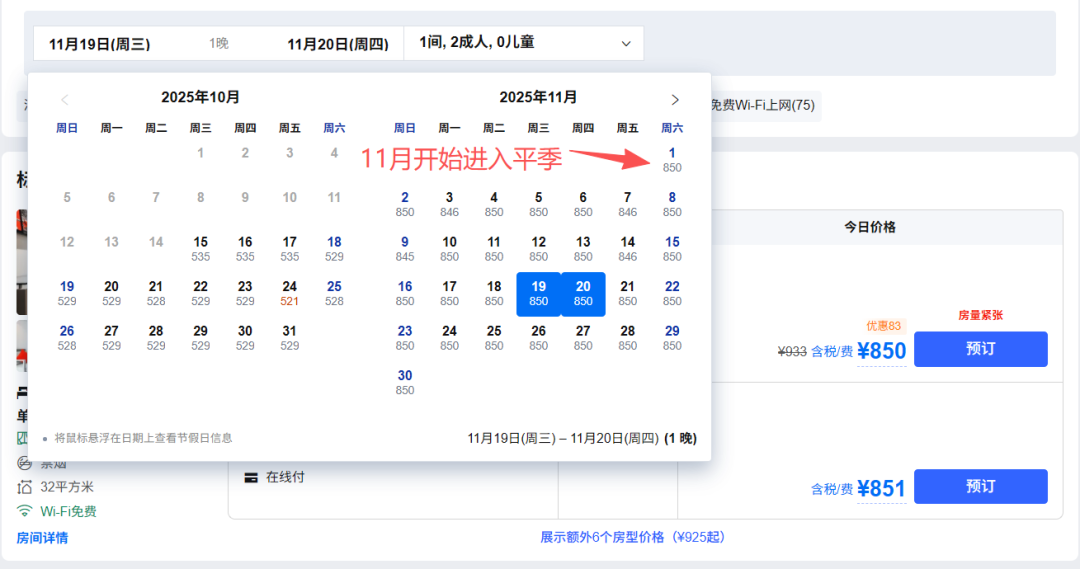Viewport: 1080px width, 569px height.
Task: Click the 32平方米 room size icon
Action: coord(24,487)
